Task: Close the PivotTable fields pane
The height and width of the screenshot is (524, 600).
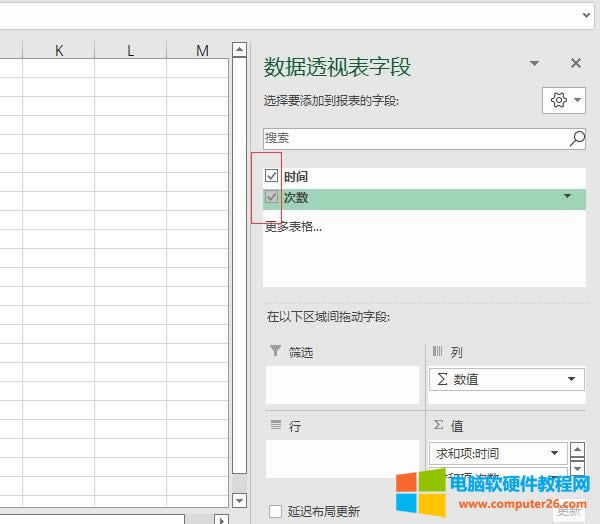Action: click(x=575, y=64)
